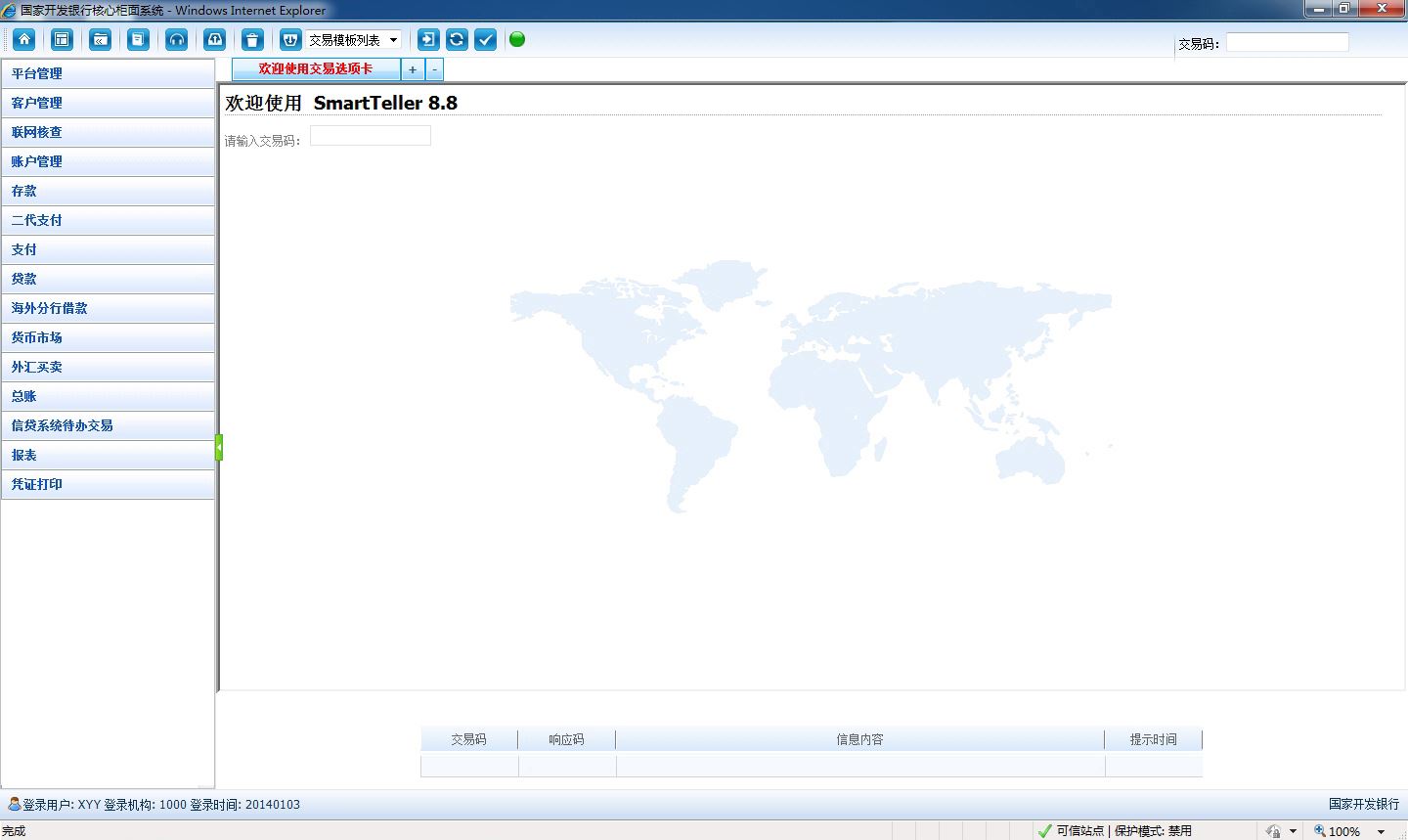The height and width of the screenshot is (840, 1408).
Task: Remove tab with the minus button
Action: 435,69
